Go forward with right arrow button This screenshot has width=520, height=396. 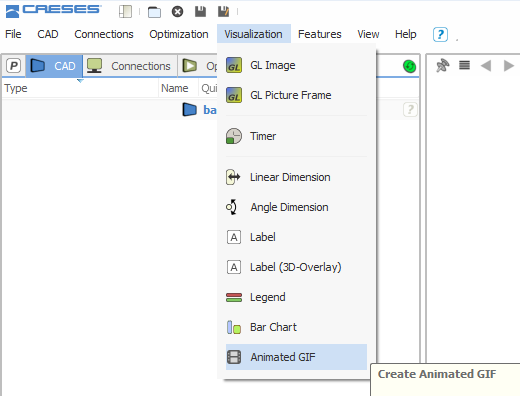tap(509, 66)
